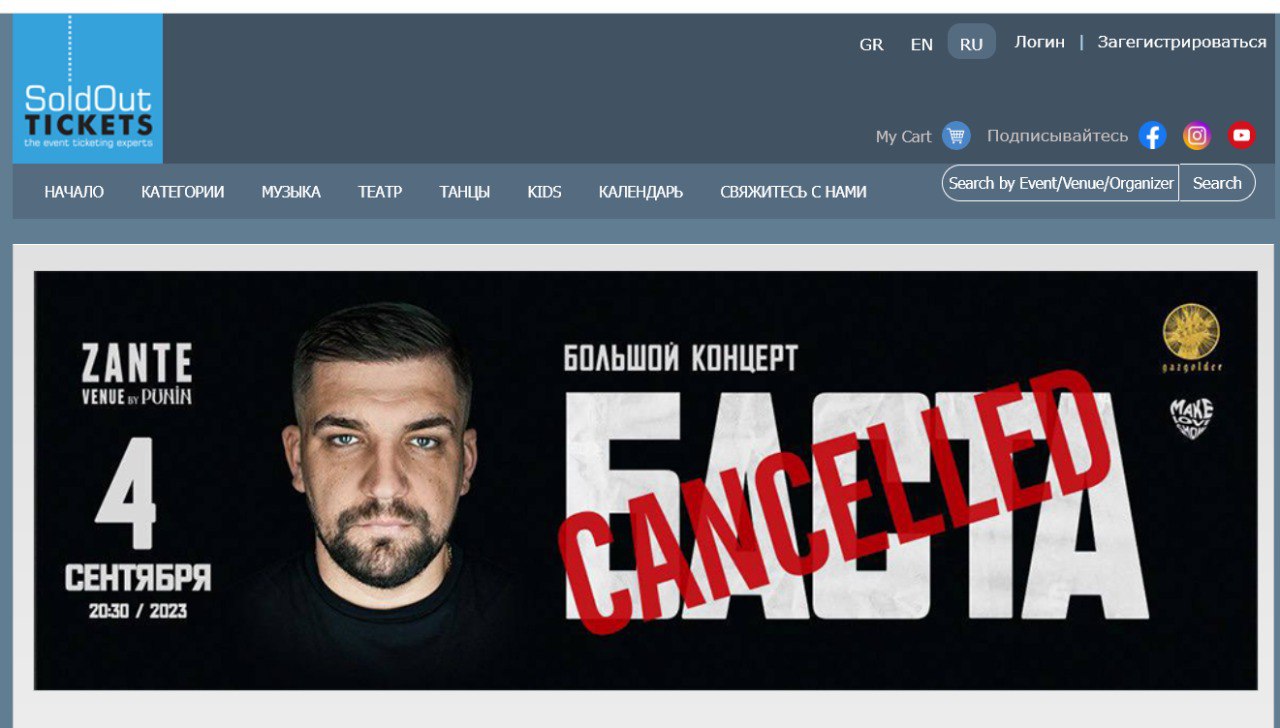Focus the Search by Event/Venue/Organizer field
The image size is (1280, 728).
(x=1061, y=183)
